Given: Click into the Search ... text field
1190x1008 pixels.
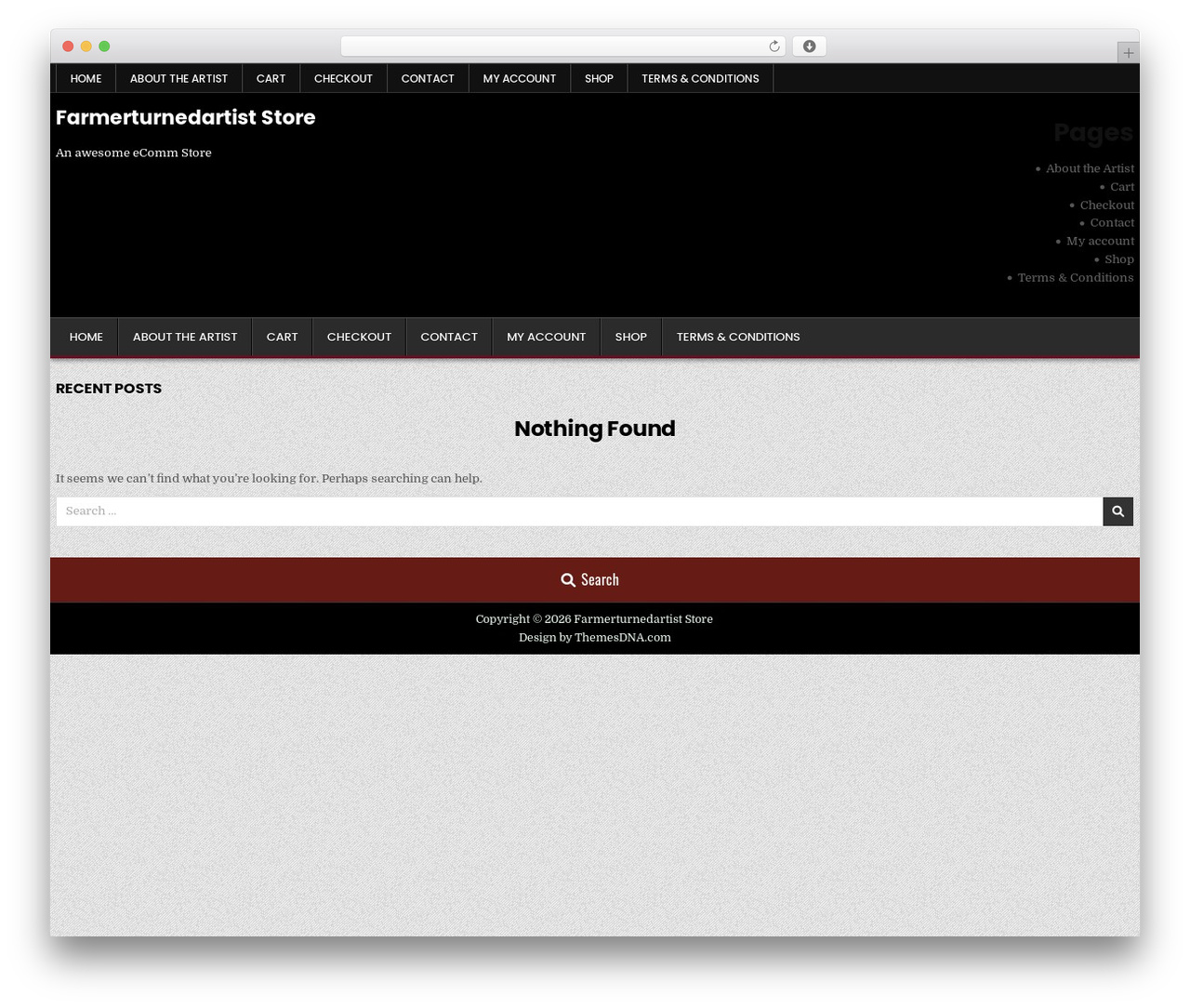Looking at the screenshot, I should click(579, 511).
